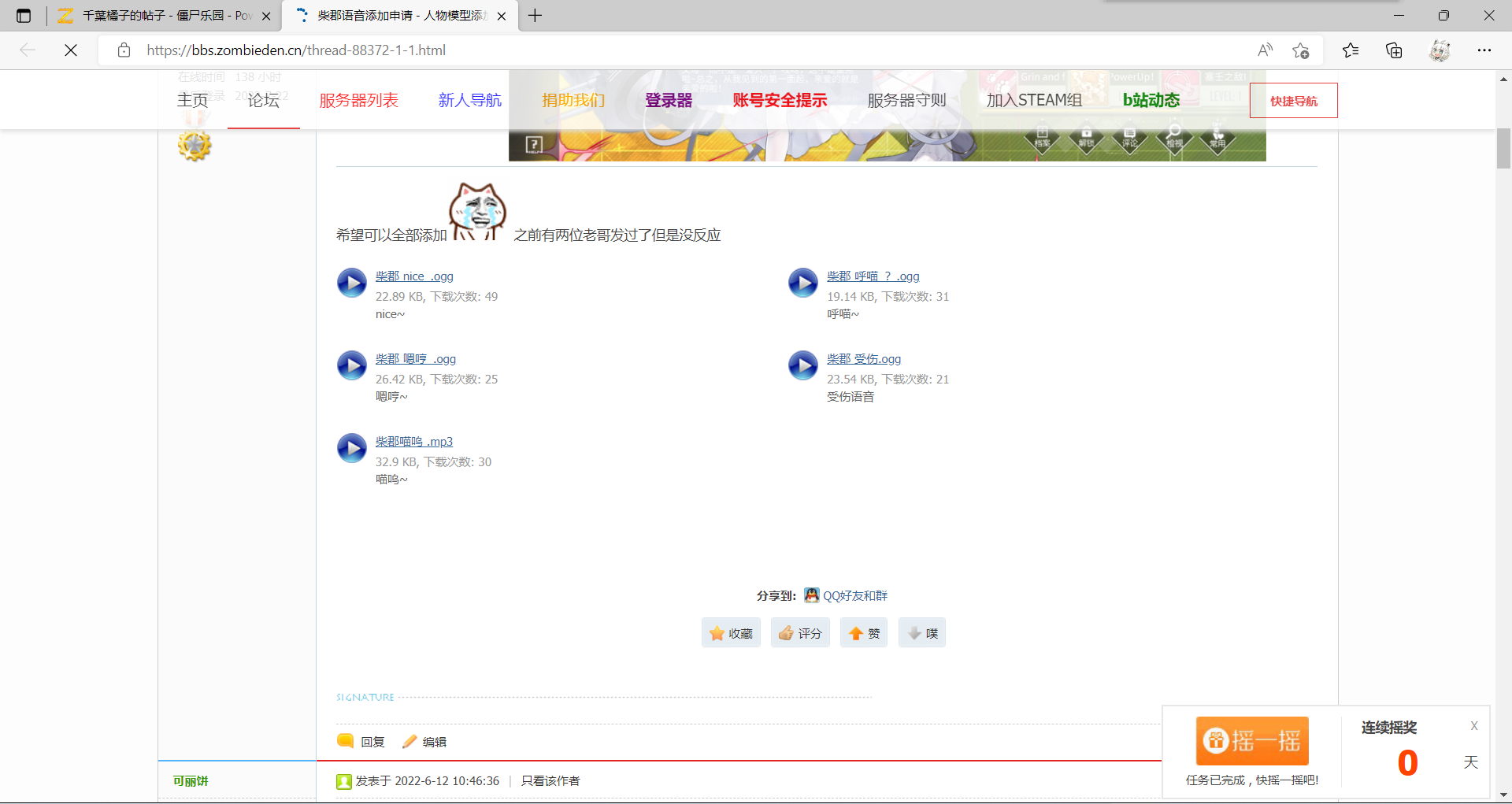1512x804 pixels.
Task: Go to 主页 in navigation bar
Action: 192,100
